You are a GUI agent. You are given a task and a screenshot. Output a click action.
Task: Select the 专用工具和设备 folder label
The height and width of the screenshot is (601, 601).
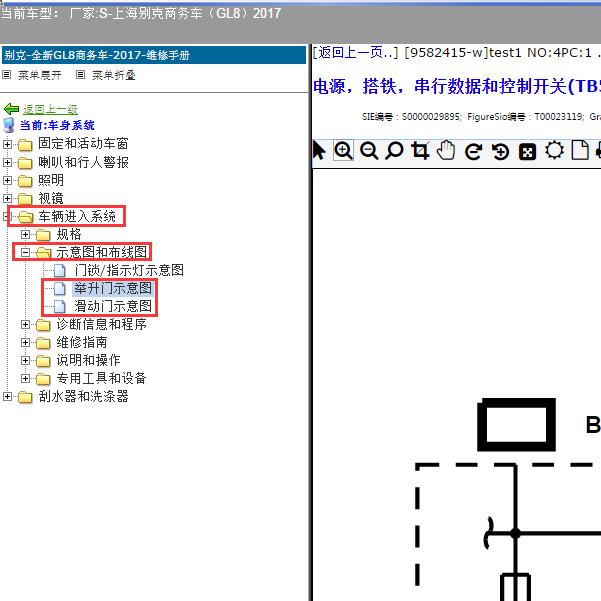click(102, 378)
